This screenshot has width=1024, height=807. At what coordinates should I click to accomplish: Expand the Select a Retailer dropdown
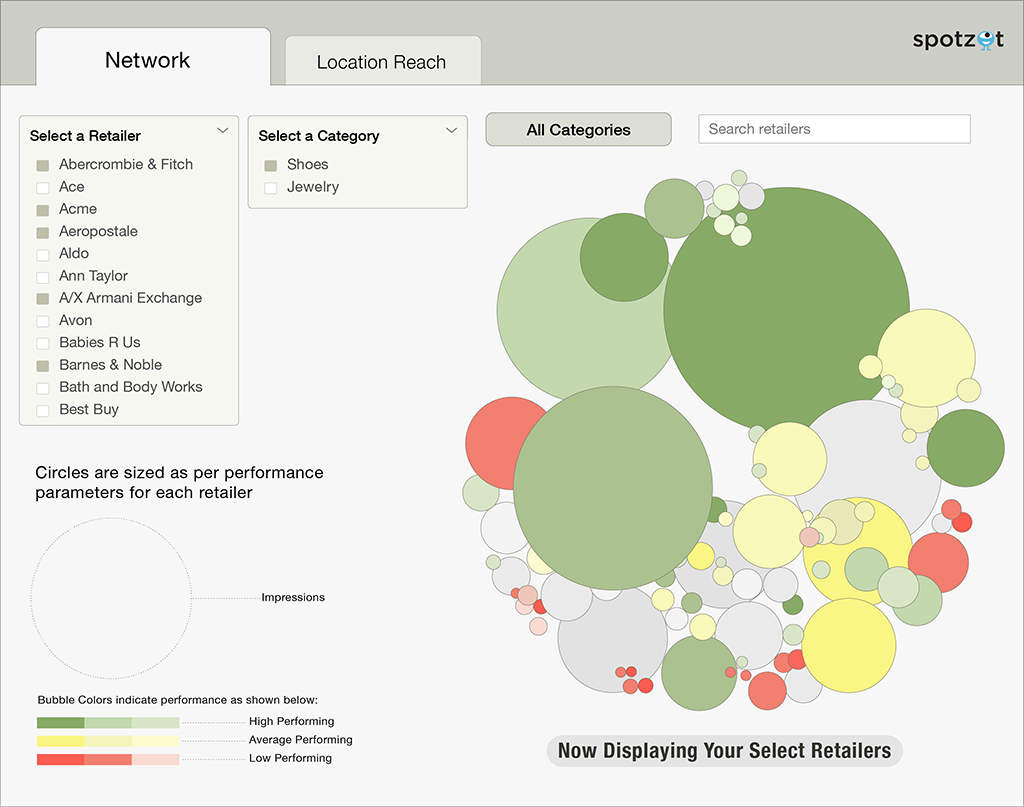tap(222, 130)
